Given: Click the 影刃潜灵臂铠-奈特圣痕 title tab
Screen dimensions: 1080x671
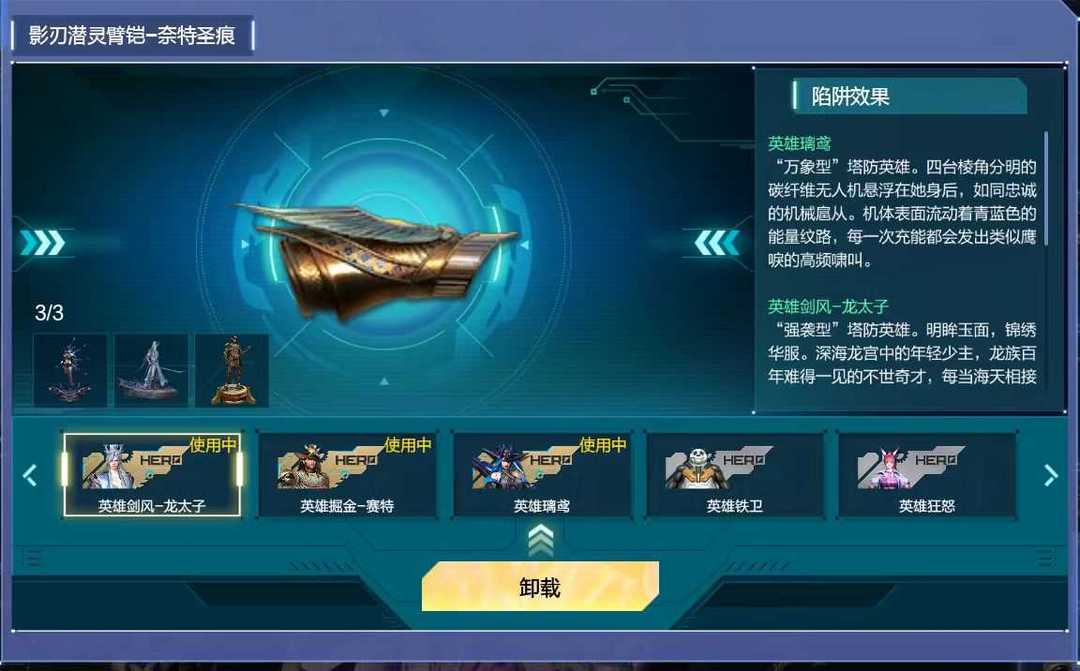Looking at the screenshot, I should [x=132, y=35].
